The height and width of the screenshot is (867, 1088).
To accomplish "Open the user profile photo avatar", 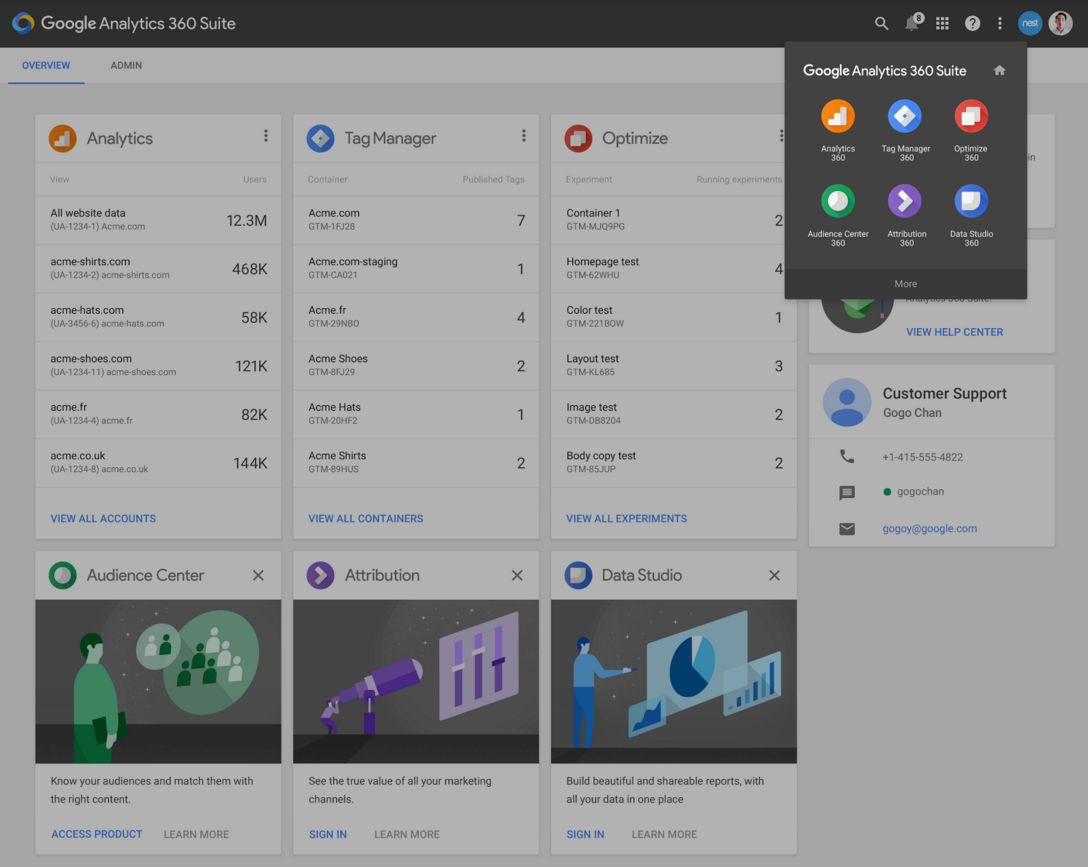I will coord(1060,23).
